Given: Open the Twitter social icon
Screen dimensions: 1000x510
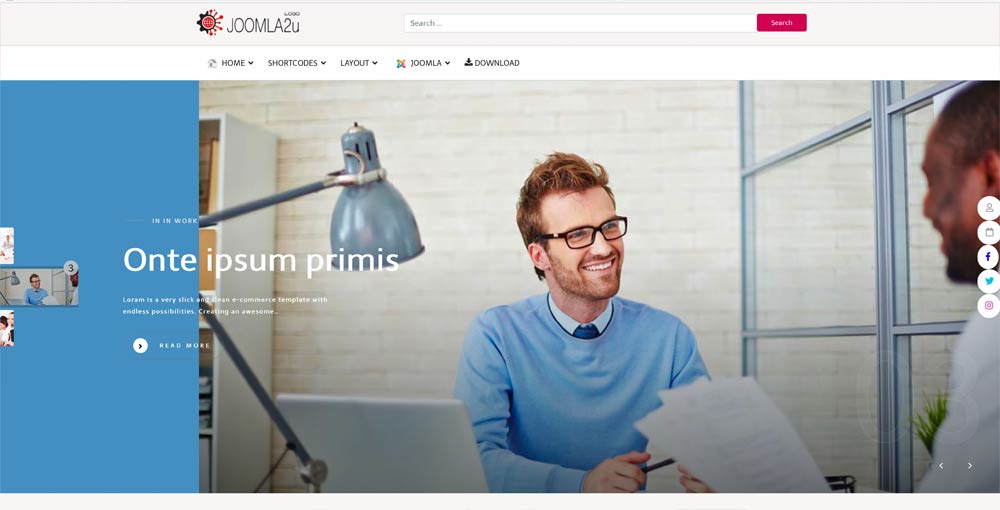Looking at the screenshot, I should [x=989, y=281].
